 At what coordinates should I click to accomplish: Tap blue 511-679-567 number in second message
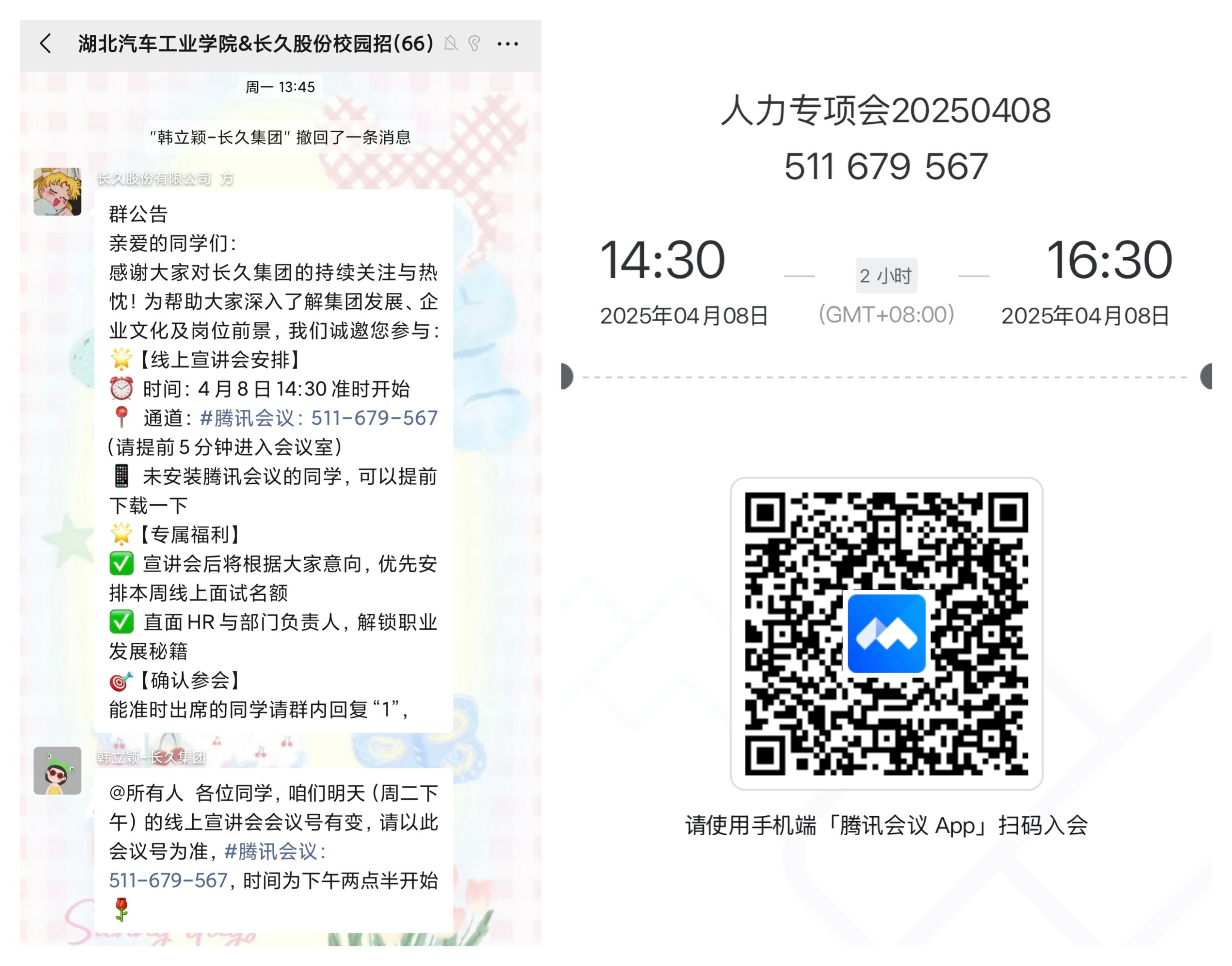[x=168, y=881]
